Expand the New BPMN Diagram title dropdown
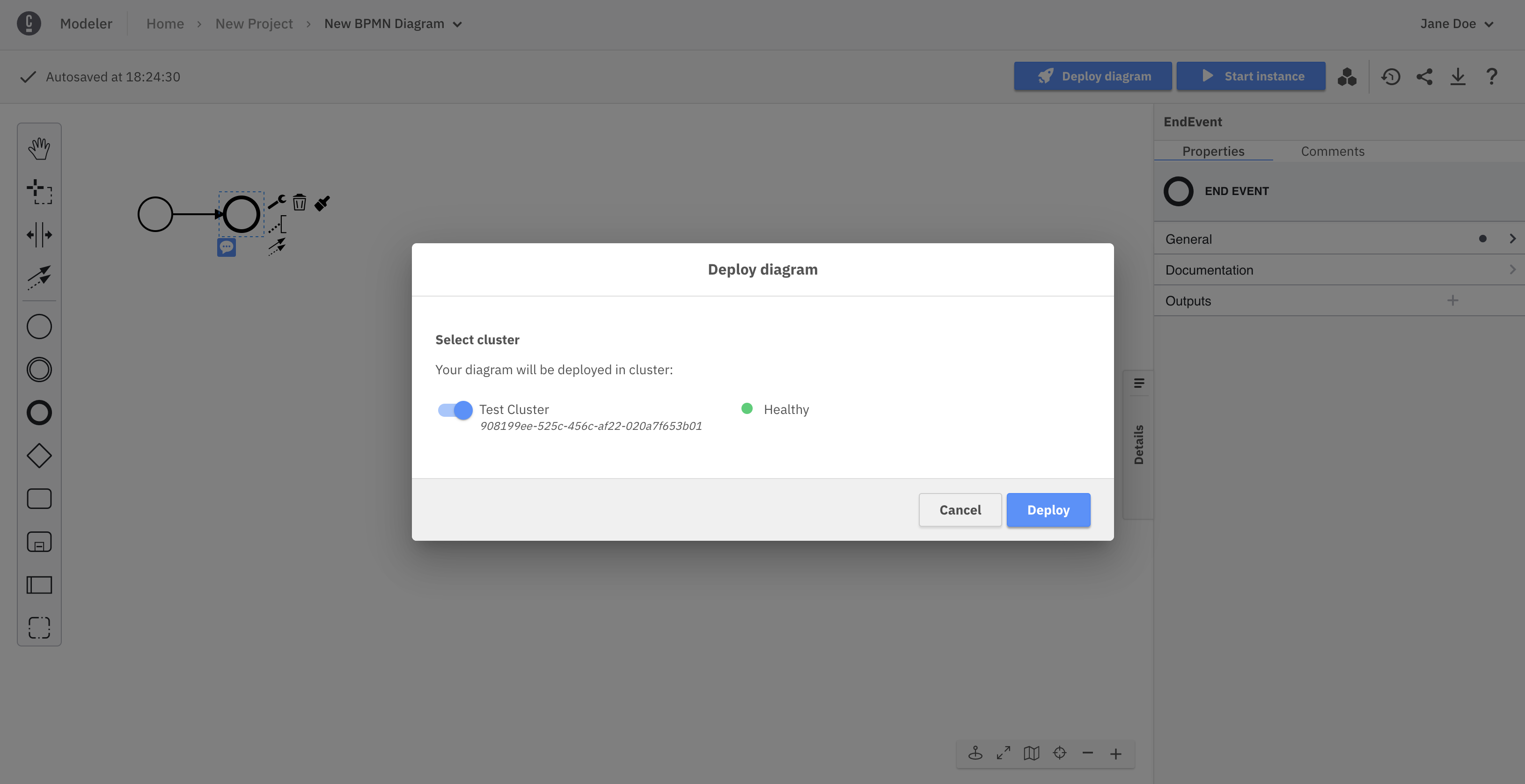This screenshot has height=784, width=1525. pos(457,24)
